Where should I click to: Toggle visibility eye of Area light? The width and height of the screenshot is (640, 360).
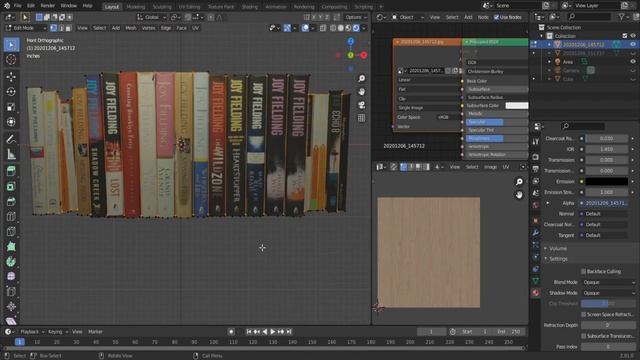pos(633,62)
